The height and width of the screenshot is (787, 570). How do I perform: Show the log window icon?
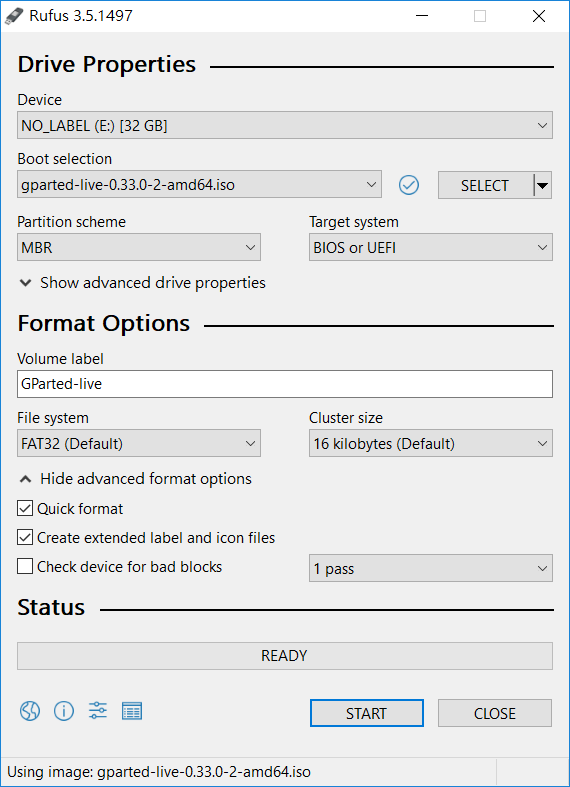coord(132,711)
